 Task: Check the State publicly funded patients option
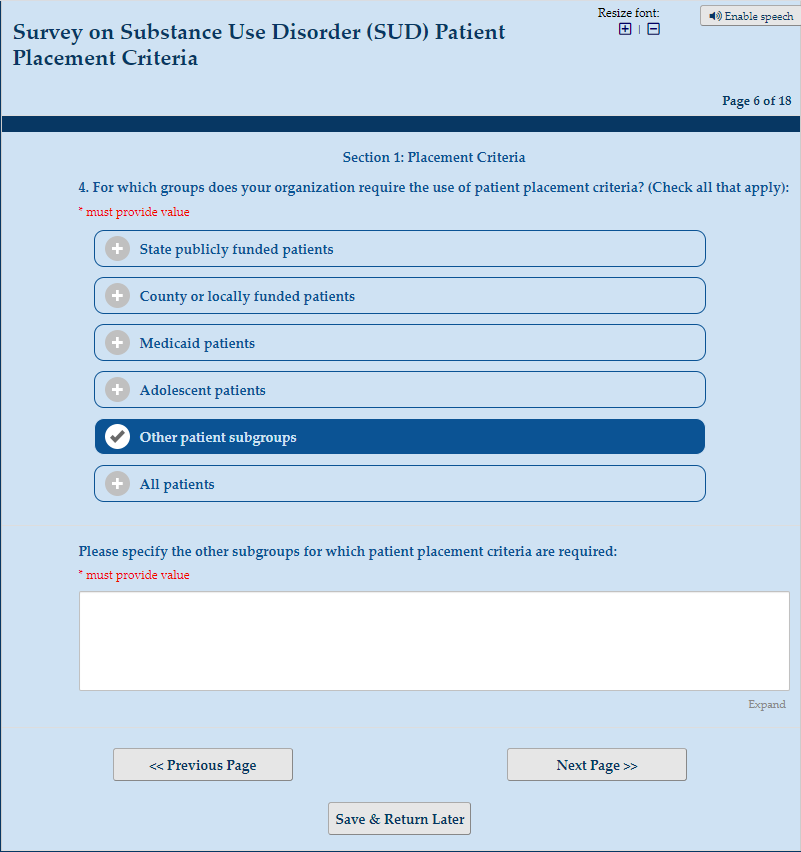pos(400,249)
